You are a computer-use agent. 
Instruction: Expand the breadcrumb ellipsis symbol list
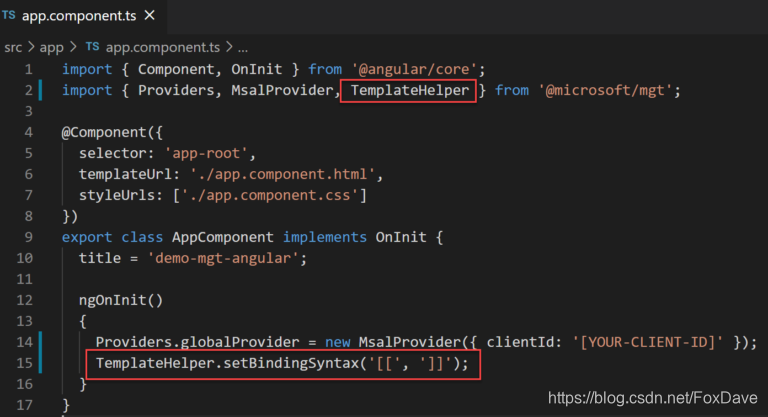[243, 48]
